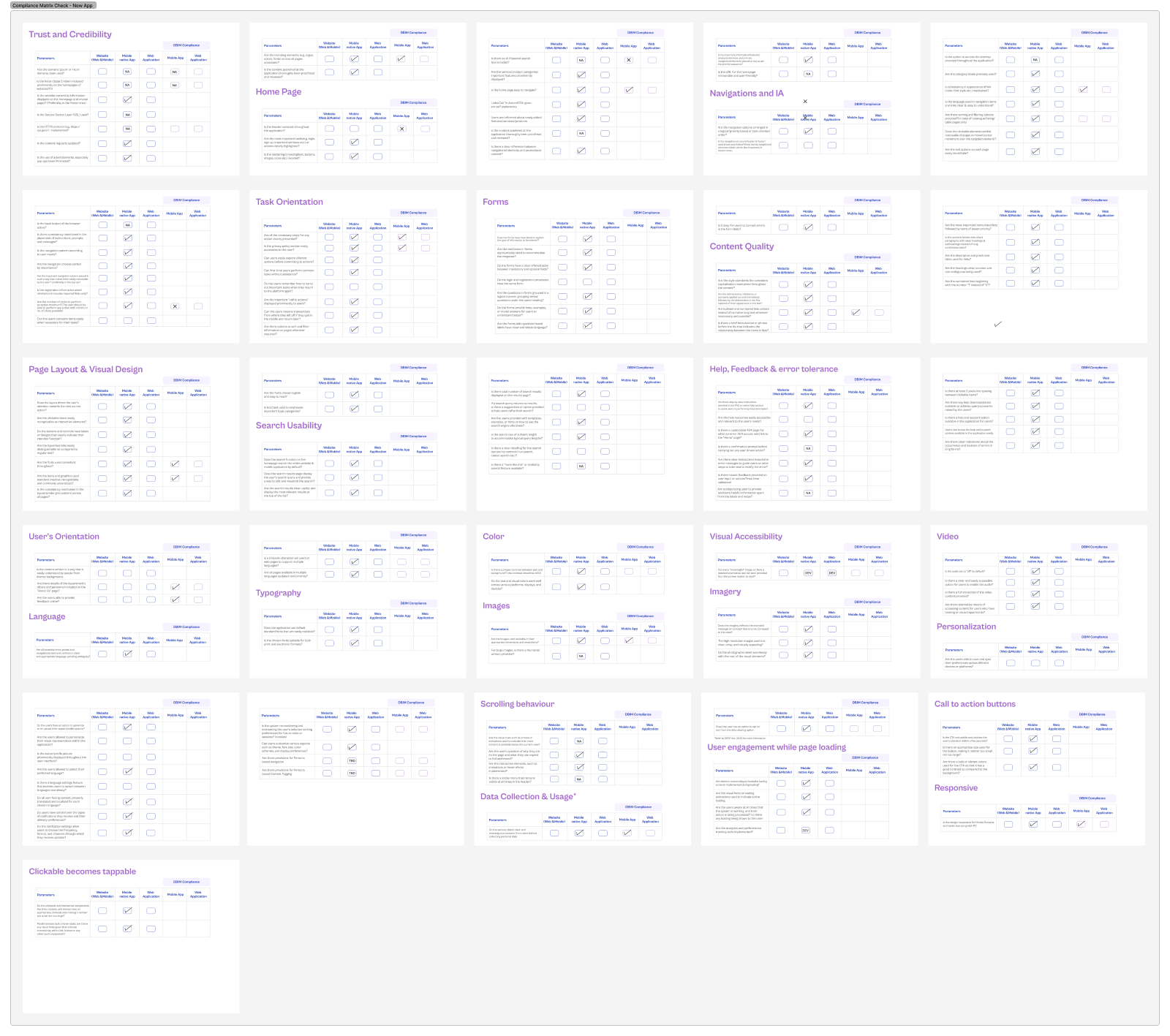This screenshot has width=1170, height=1036.
Task: Select the 'Personalization' heading
Action: [x=966, y=627]
